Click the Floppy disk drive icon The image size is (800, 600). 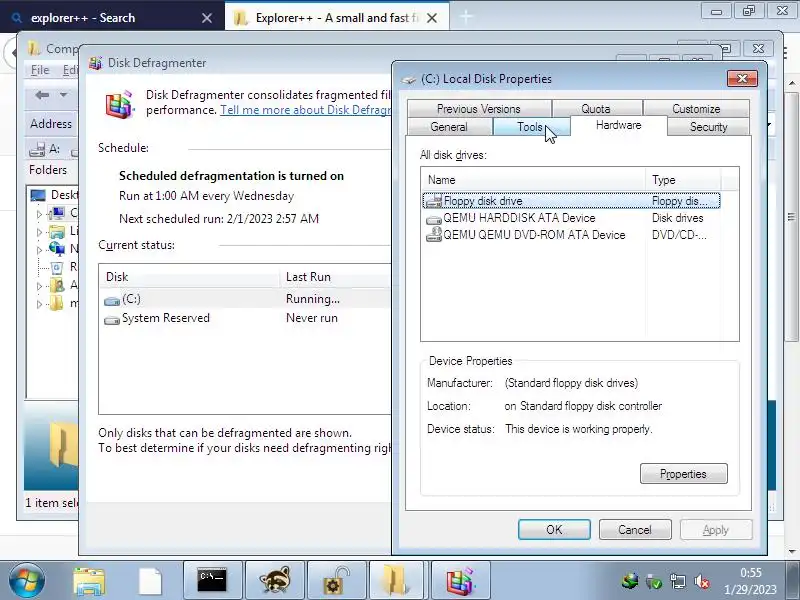pos(434,202)
